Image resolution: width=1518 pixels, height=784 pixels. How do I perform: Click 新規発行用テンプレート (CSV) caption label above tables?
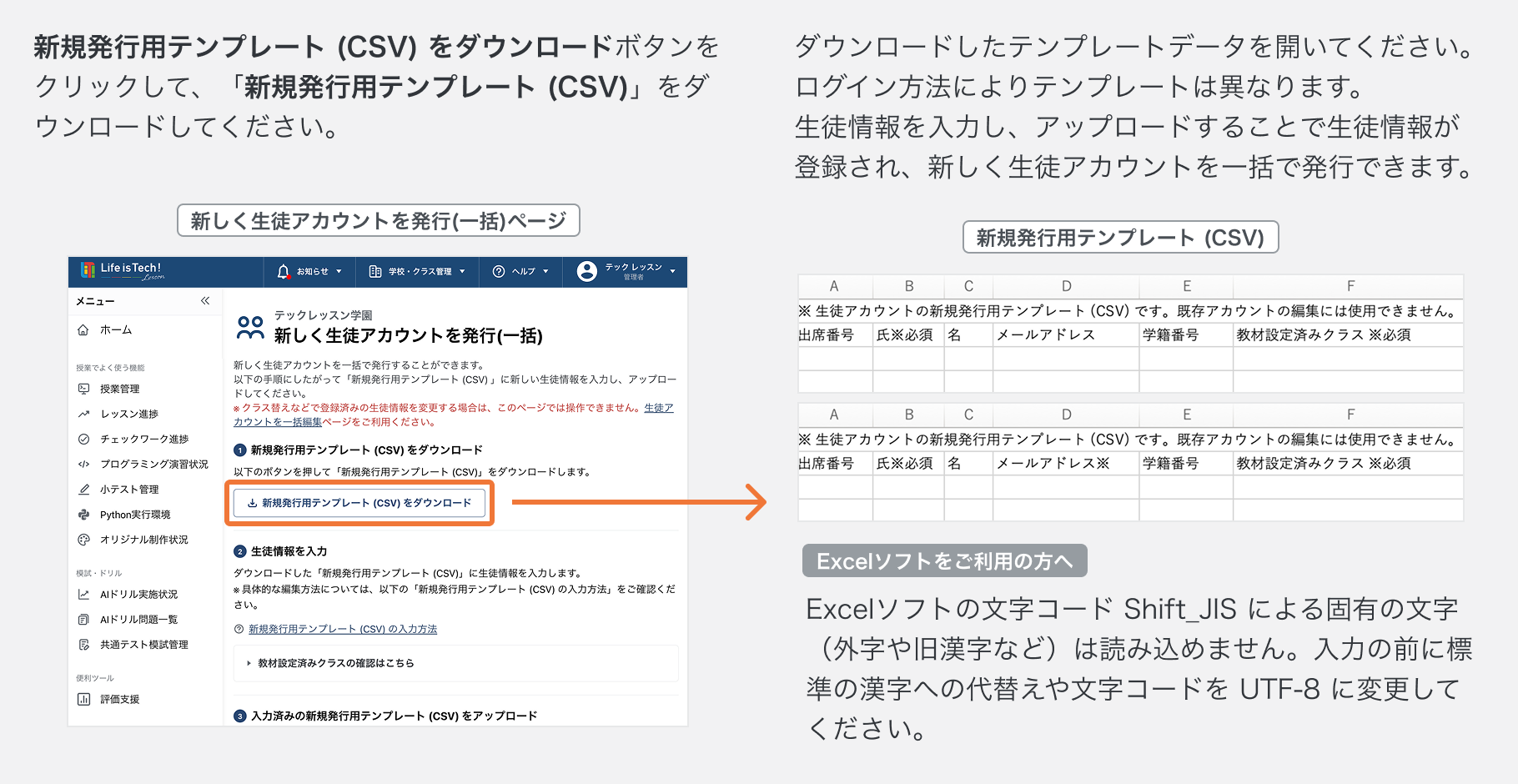[1120, 238]
